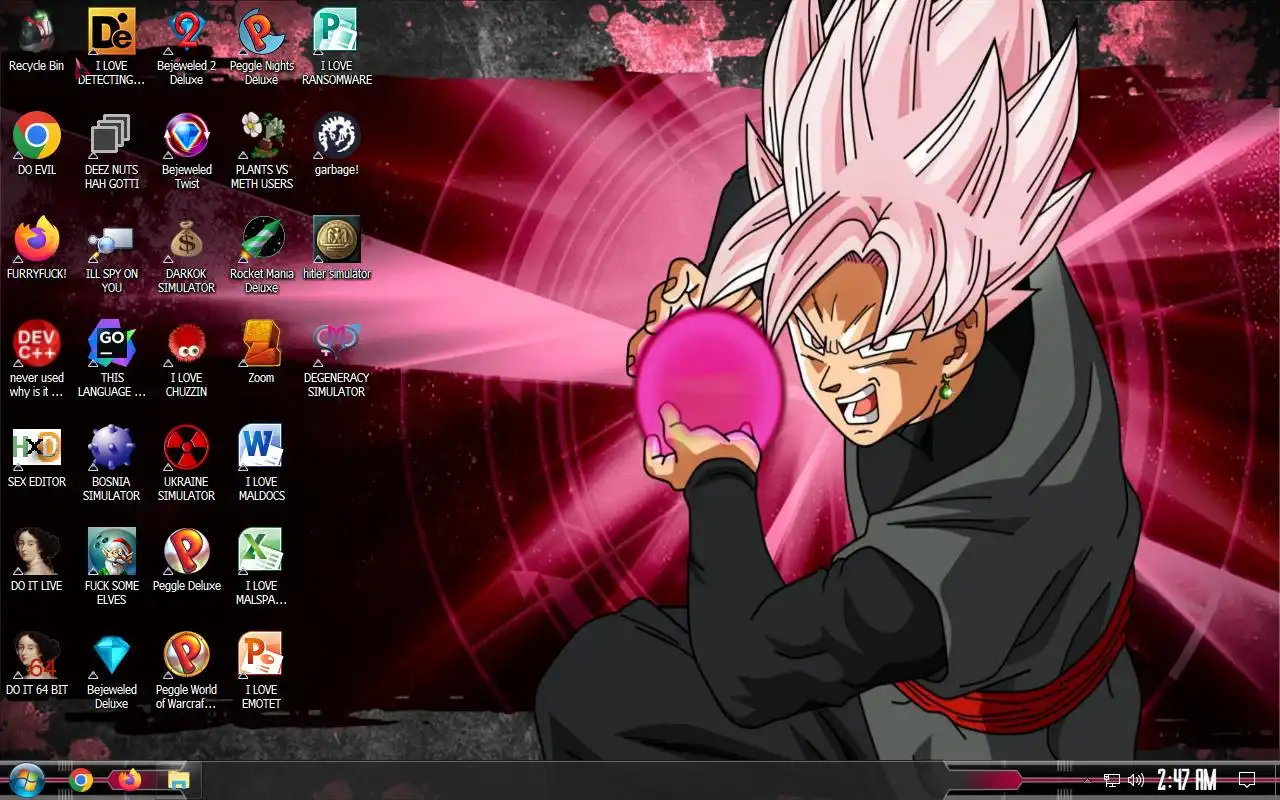Select the 'DEEZ NUTS HAH GOTTI' stacked-windows icon
The height and width of the screenshot is (800, 1280).
111,150
